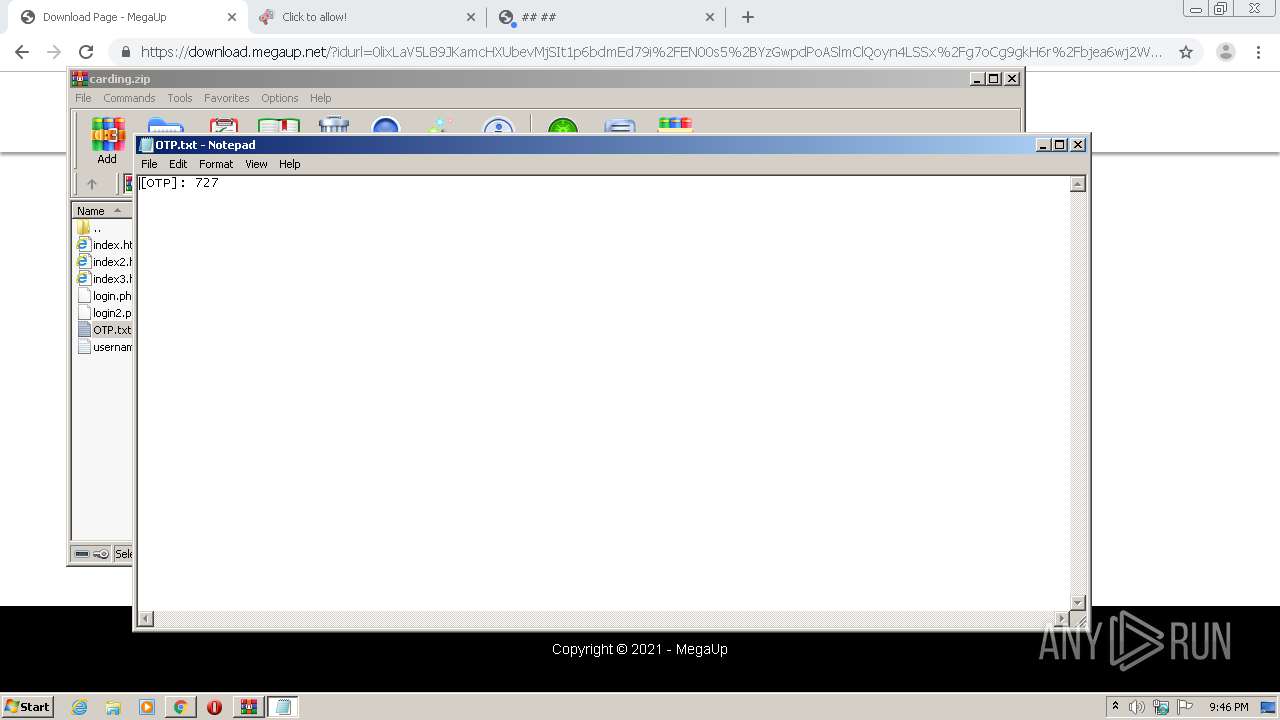
Task: Open Help menu in Notepad
Action: click(x=289, y=164)
